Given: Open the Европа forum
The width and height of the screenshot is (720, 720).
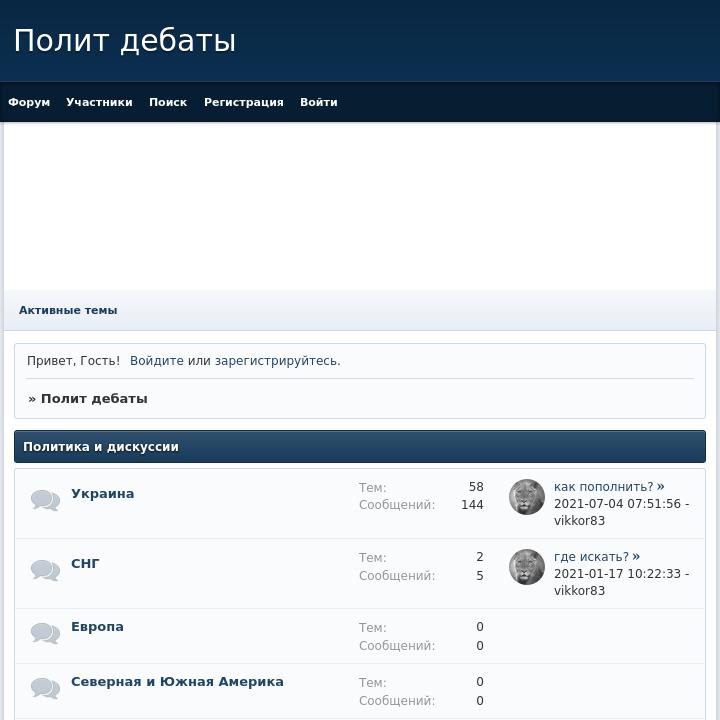Looking at the screenshot, I should 97,627.
